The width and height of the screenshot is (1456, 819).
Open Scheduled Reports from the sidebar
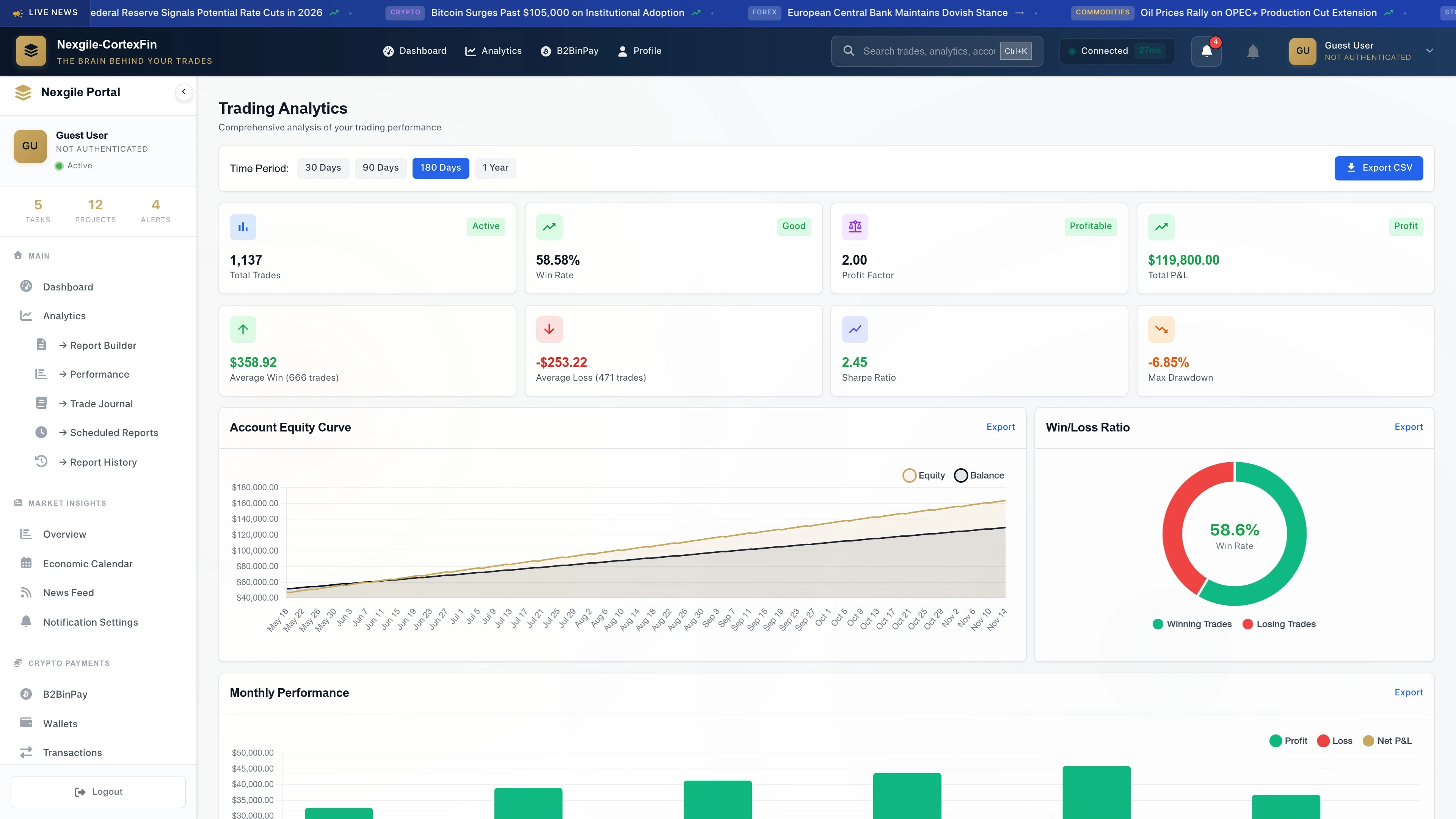tap(114, 432)
